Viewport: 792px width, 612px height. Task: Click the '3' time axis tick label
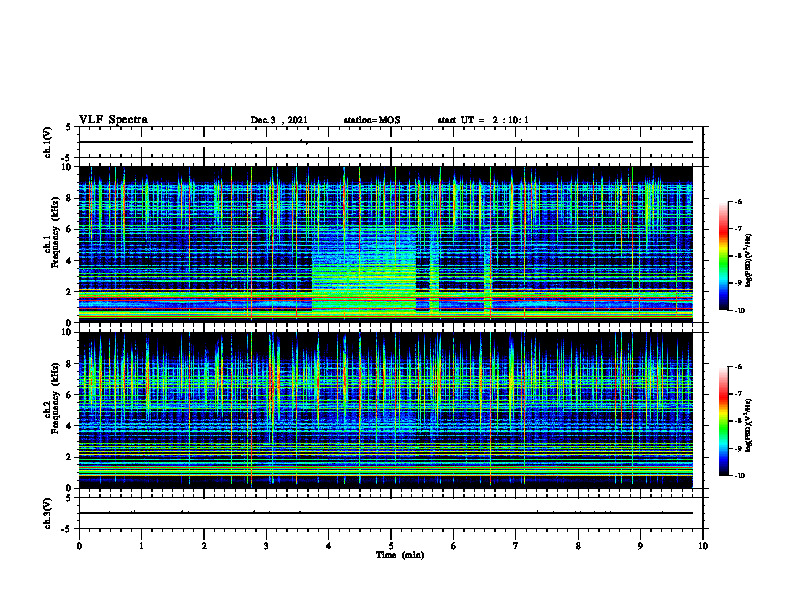[x=266, y=546]
